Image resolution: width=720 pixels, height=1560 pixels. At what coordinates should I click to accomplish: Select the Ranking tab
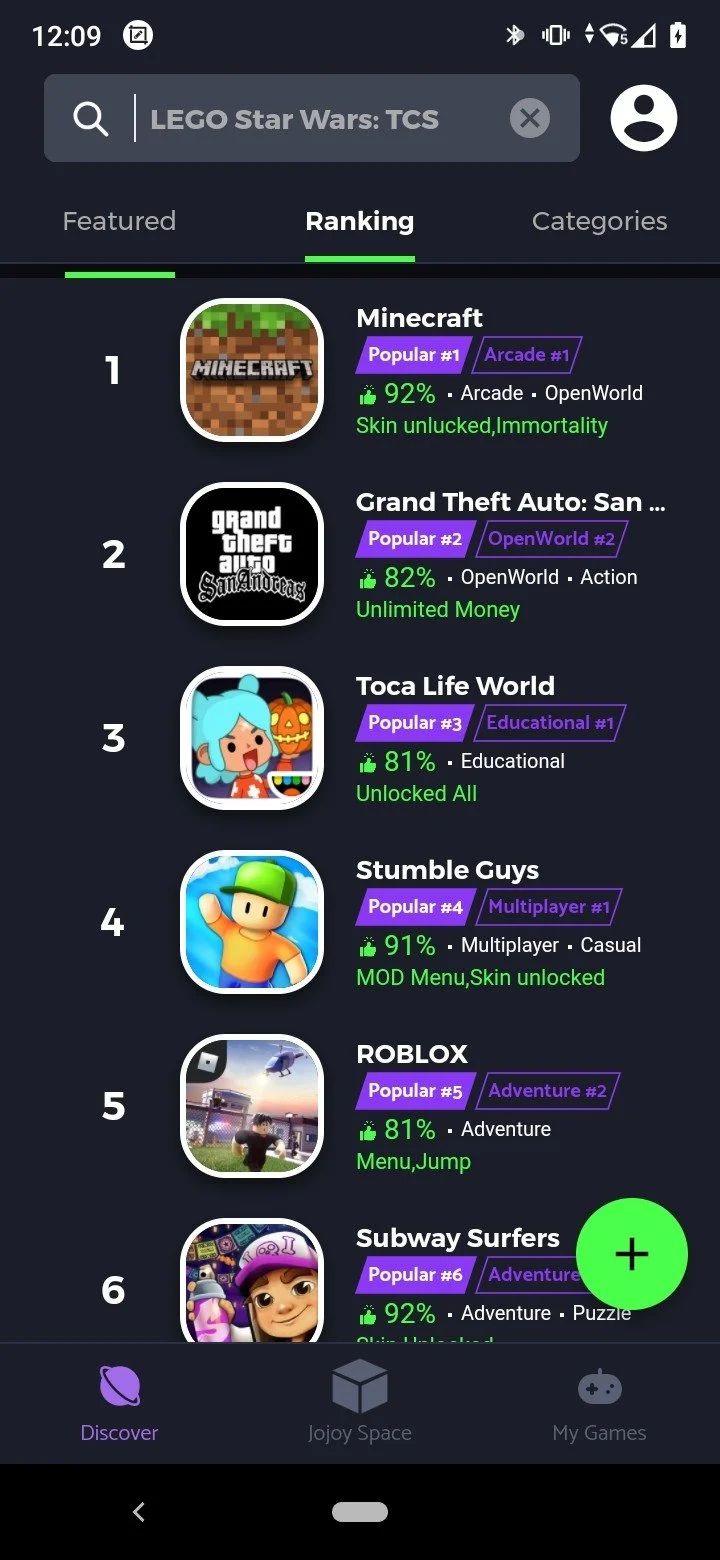[360, 221]
